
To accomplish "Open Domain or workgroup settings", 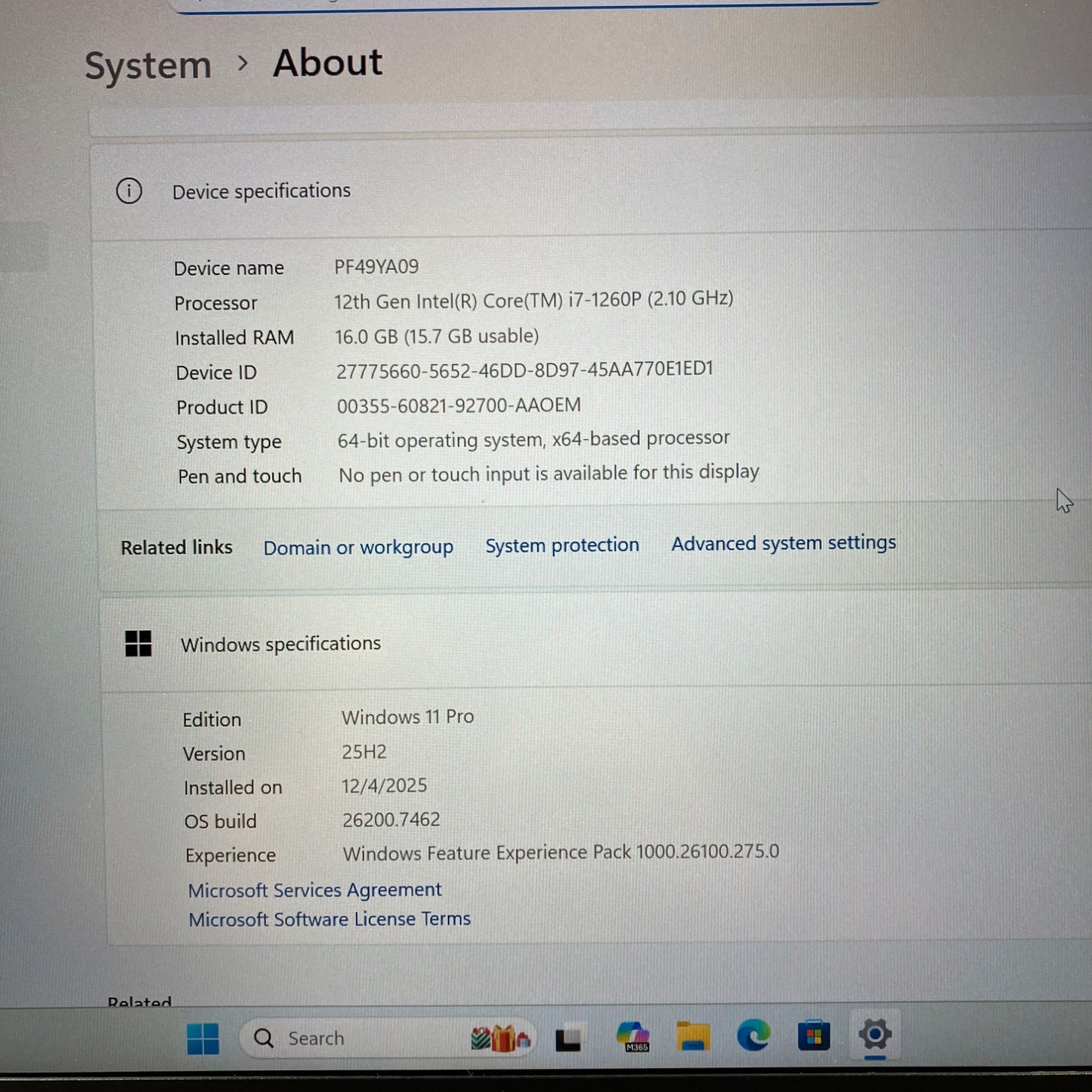I will (358, 547).
